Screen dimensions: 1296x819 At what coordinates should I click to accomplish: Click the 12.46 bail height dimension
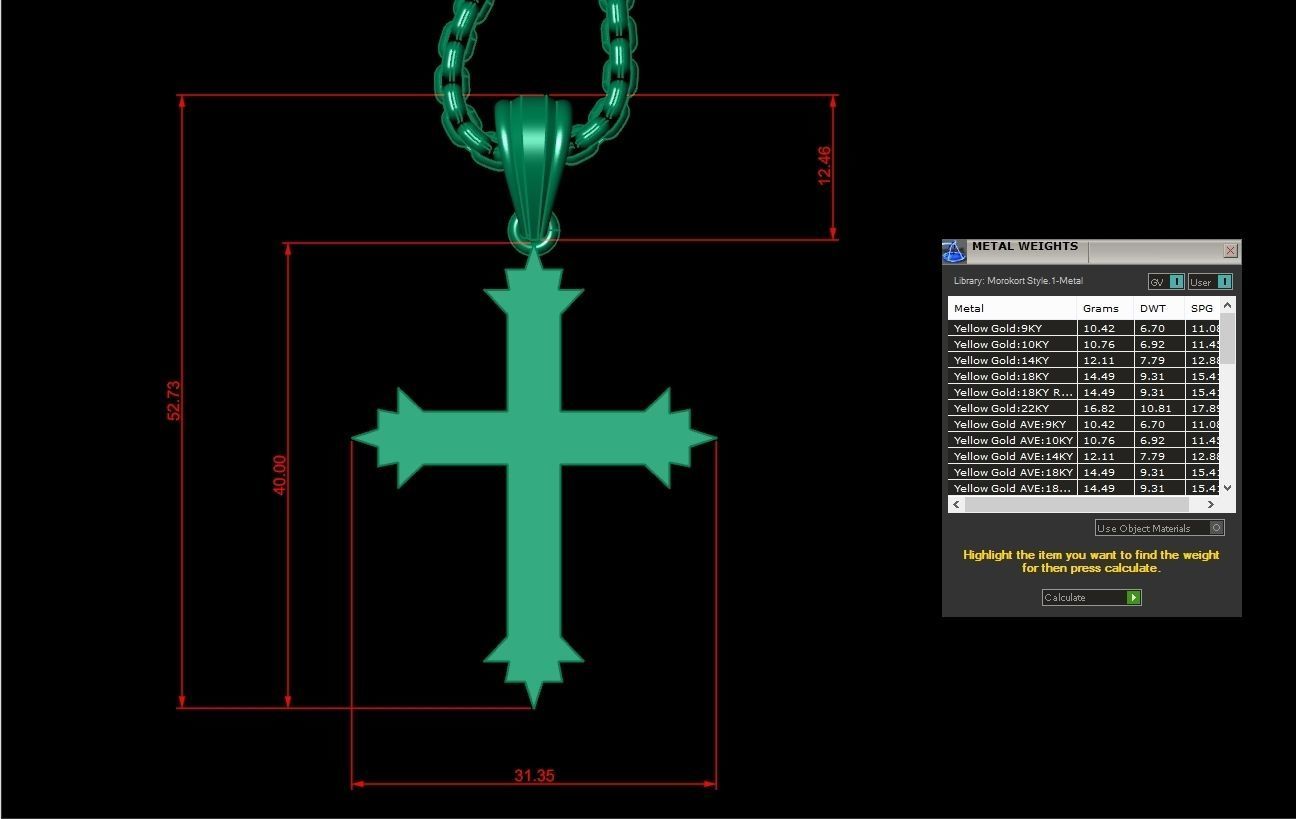point(824,166)
